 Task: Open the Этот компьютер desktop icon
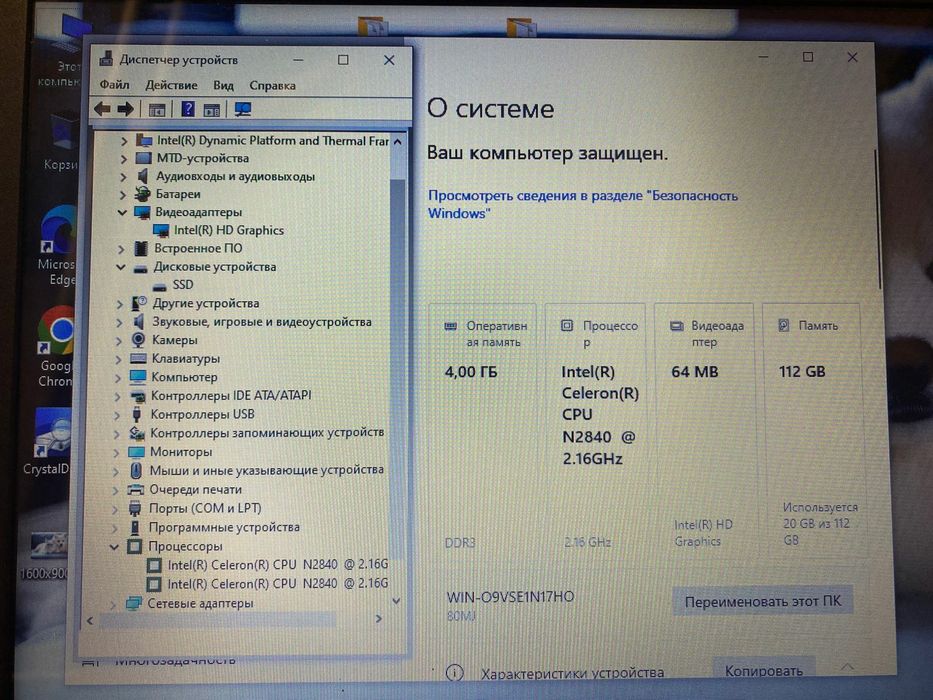tap(62, 52)
